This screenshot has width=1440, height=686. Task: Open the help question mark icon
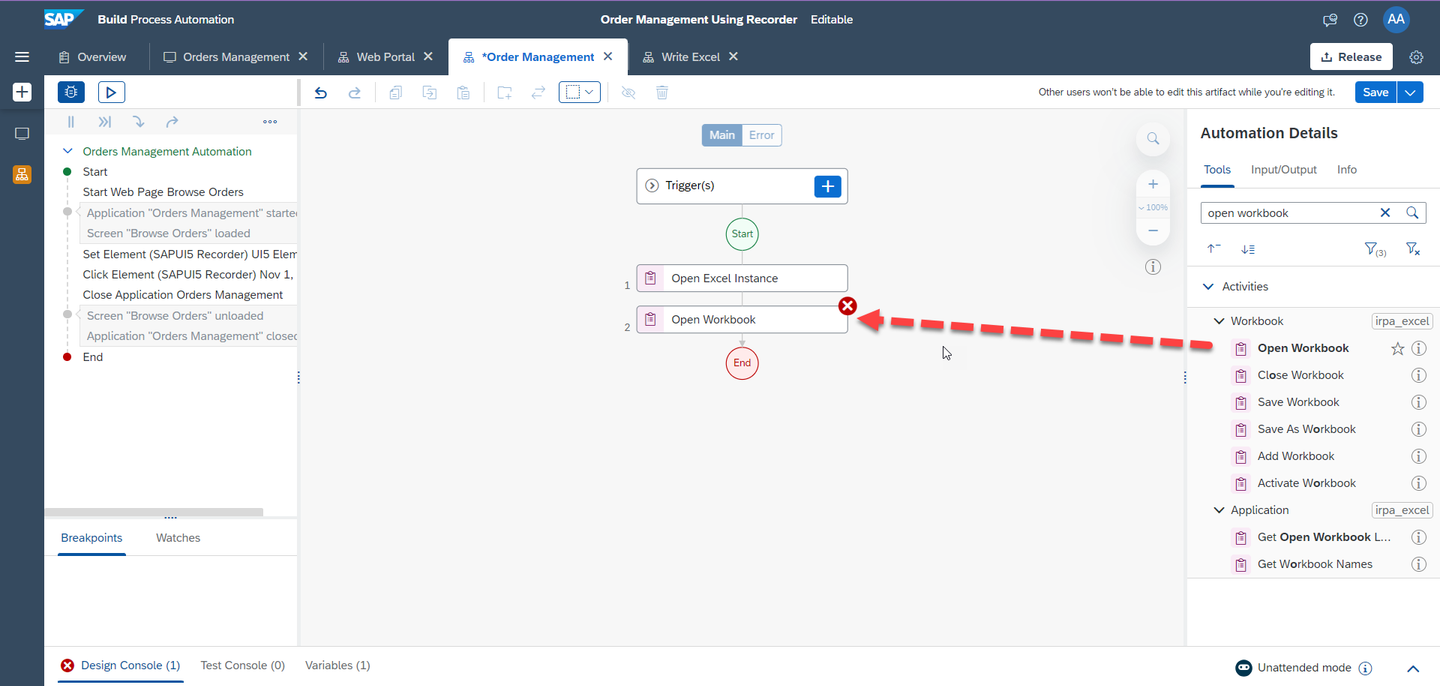[x=1360, y=20]
